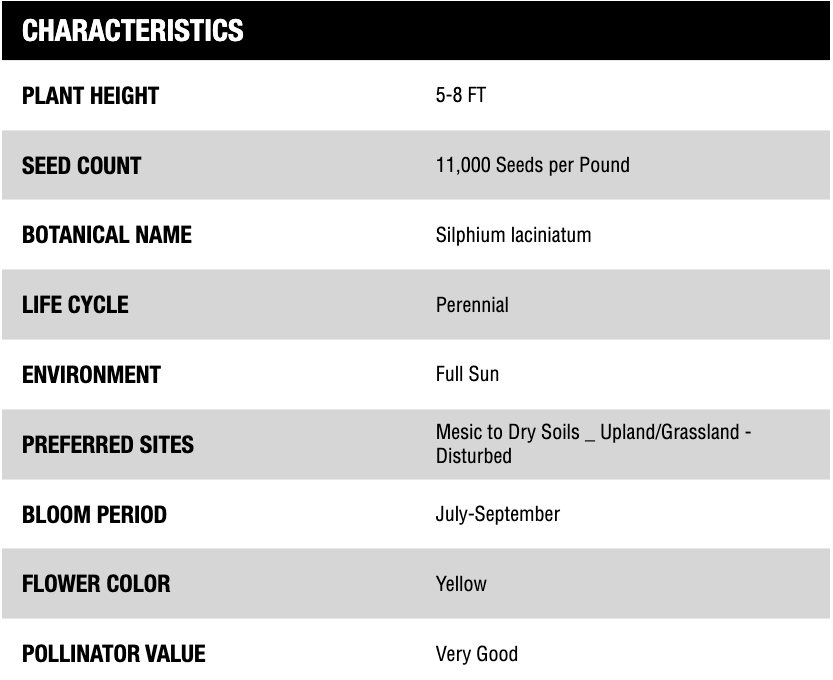Click the Full Sun value

[467, 374]
